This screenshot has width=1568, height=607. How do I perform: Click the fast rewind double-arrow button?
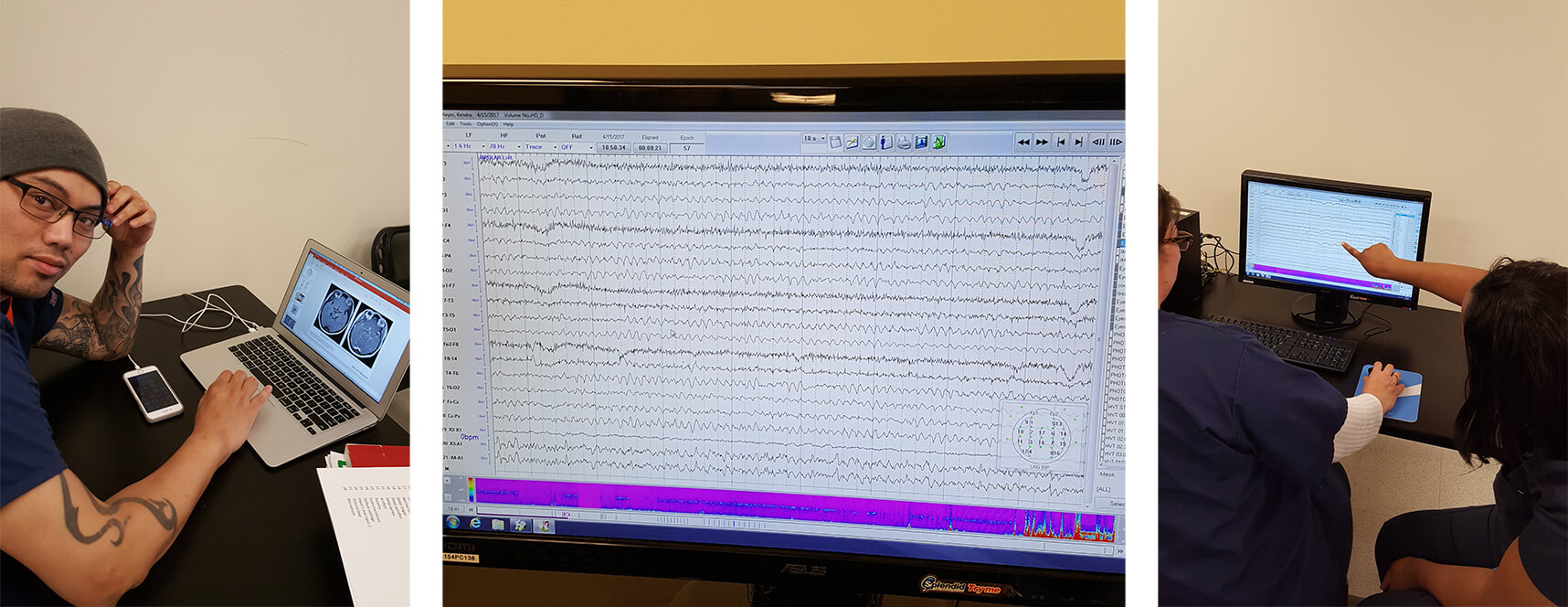(x=1023, y=143)
